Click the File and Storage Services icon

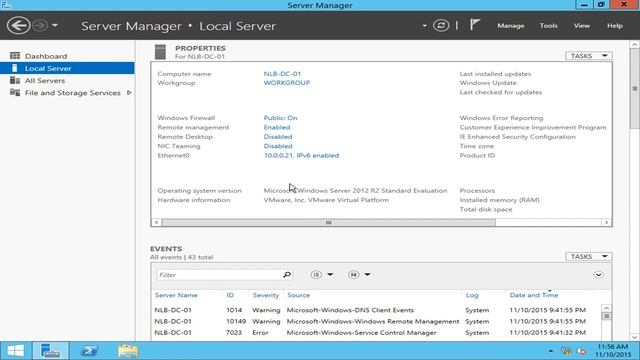click(x=15, y=92)
